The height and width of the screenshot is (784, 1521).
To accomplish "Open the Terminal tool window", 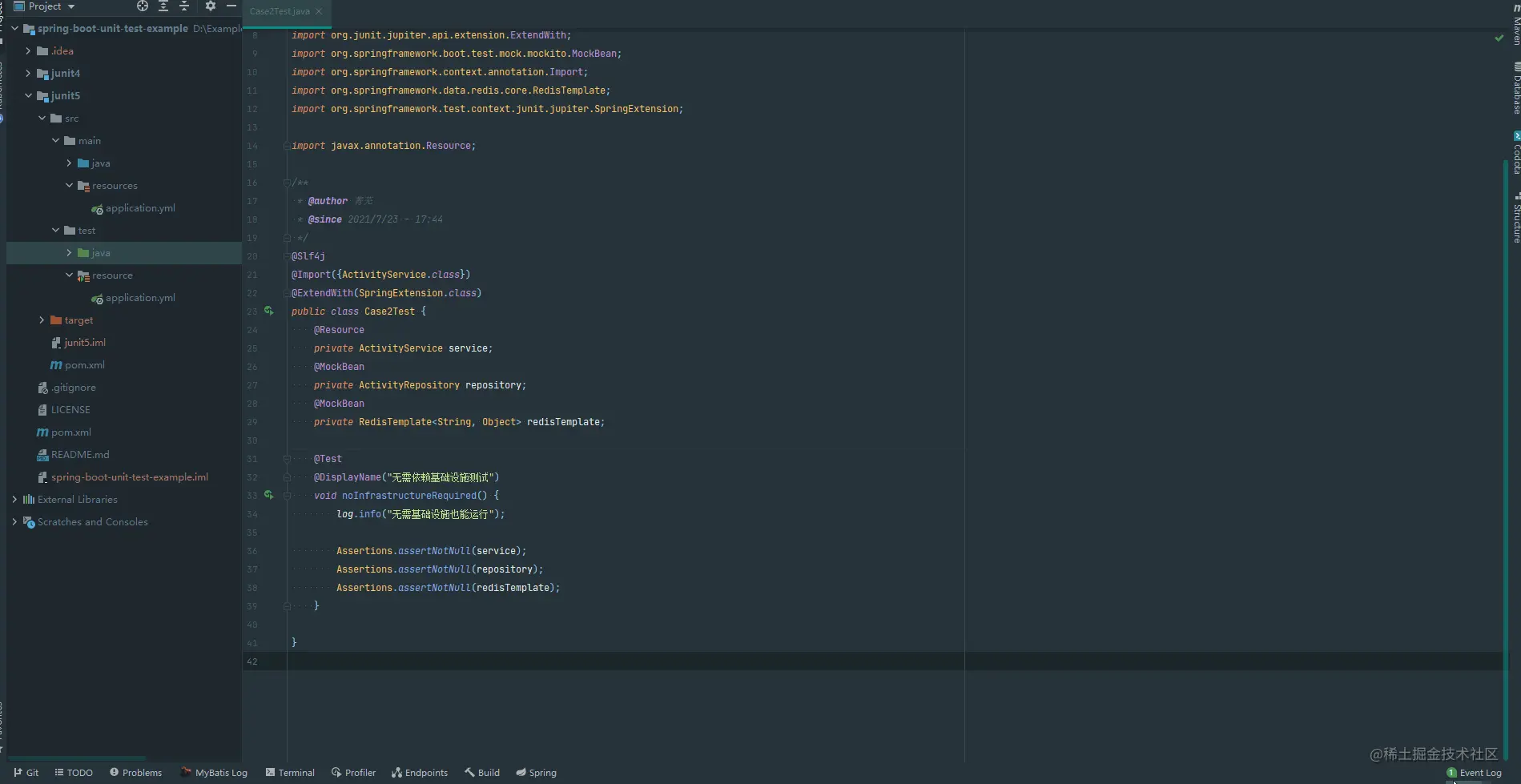I will pyautogui.click(x=290, y=773).
